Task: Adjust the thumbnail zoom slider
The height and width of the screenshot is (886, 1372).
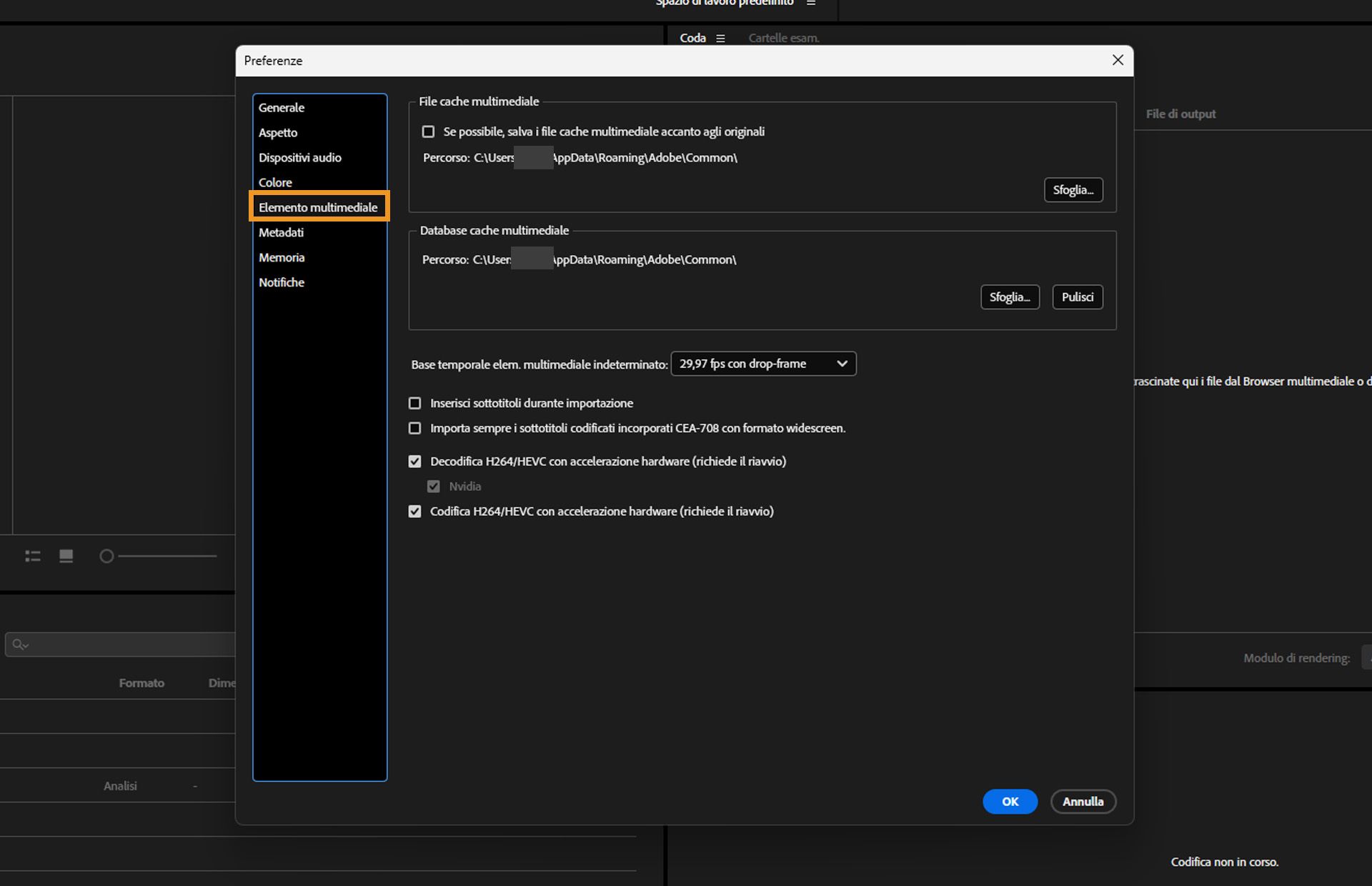Action: click(107, 556)
